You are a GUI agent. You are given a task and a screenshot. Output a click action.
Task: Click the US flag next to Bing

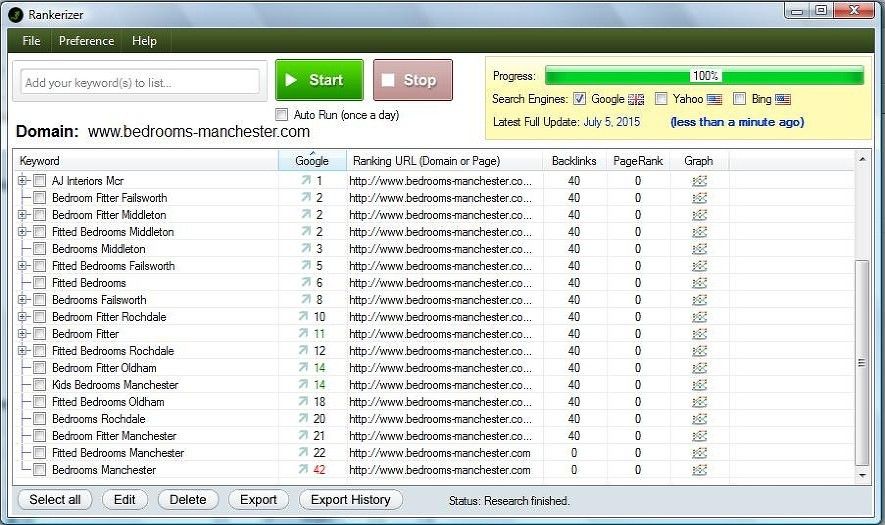(x=783, y=99)
